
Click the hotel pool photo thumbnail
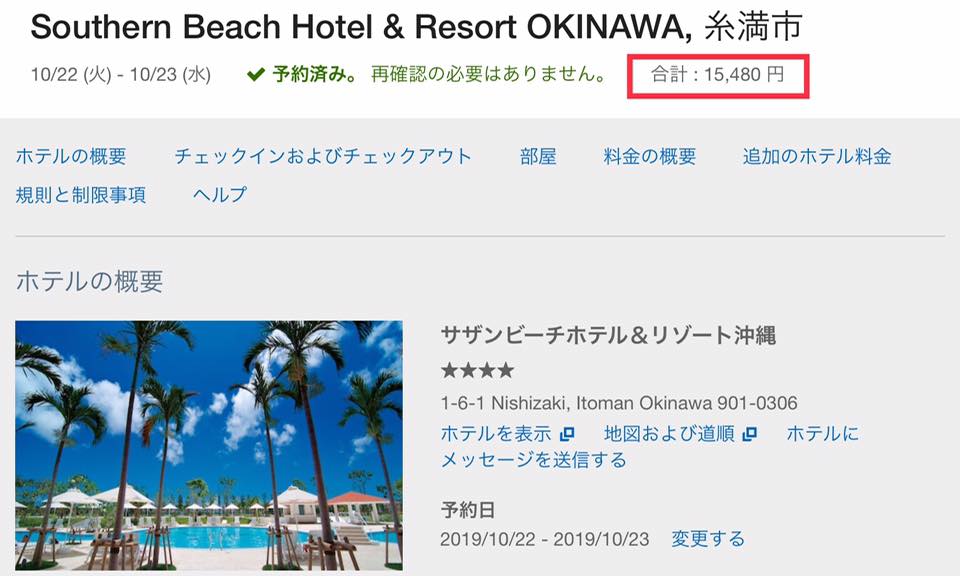[209, 446]
